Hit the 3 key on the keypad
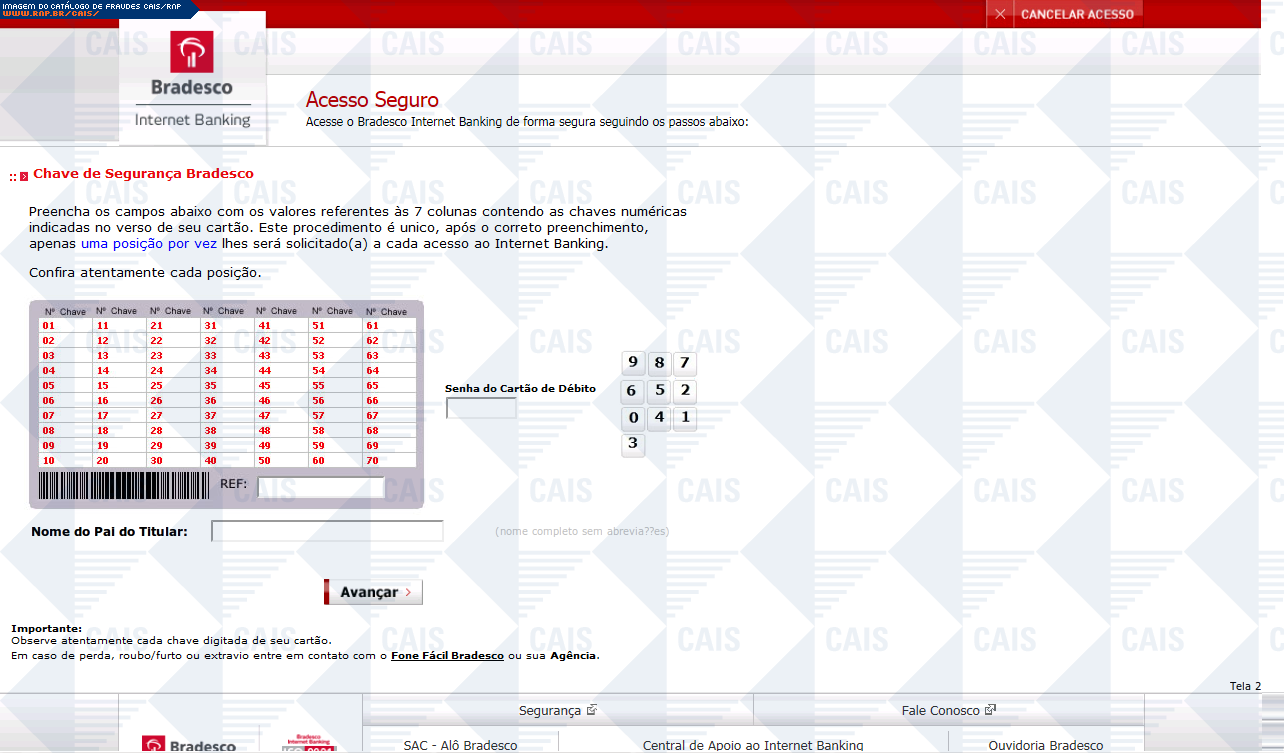Viewport: 1284px width, 753px height. [633, 444]
